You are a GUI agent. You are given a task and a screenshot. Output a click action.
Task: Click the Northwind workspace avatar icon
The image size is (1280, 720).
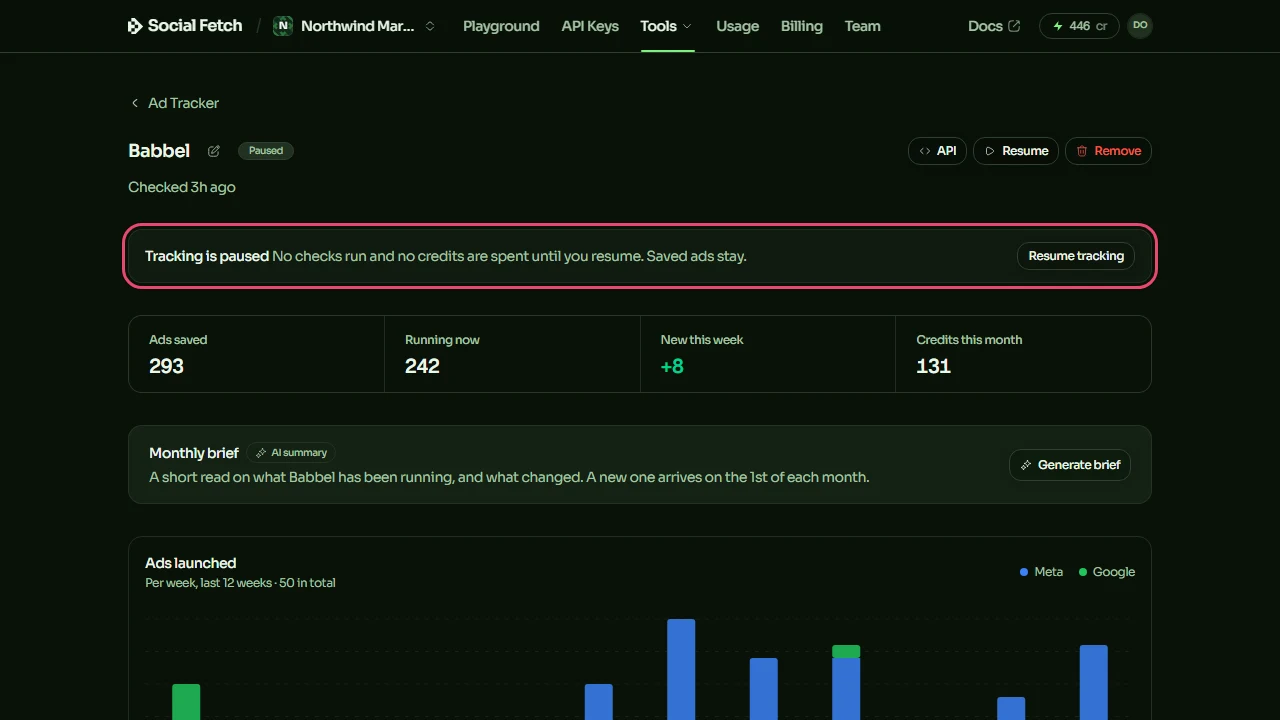coord(283,26)
